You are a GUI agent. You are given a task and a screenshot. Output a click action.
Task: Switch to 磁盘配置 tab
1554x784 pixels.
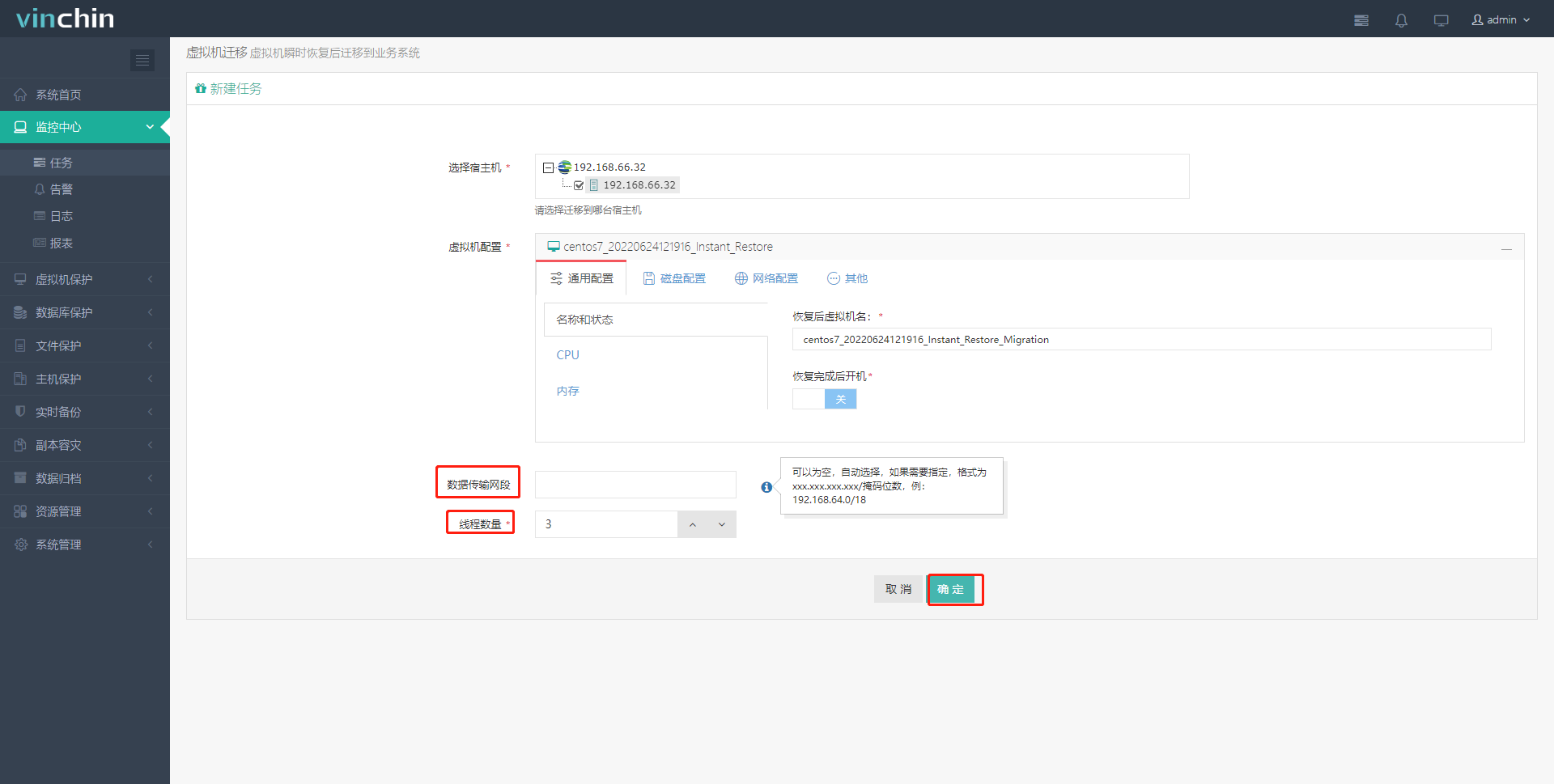(x=674, y=278)
